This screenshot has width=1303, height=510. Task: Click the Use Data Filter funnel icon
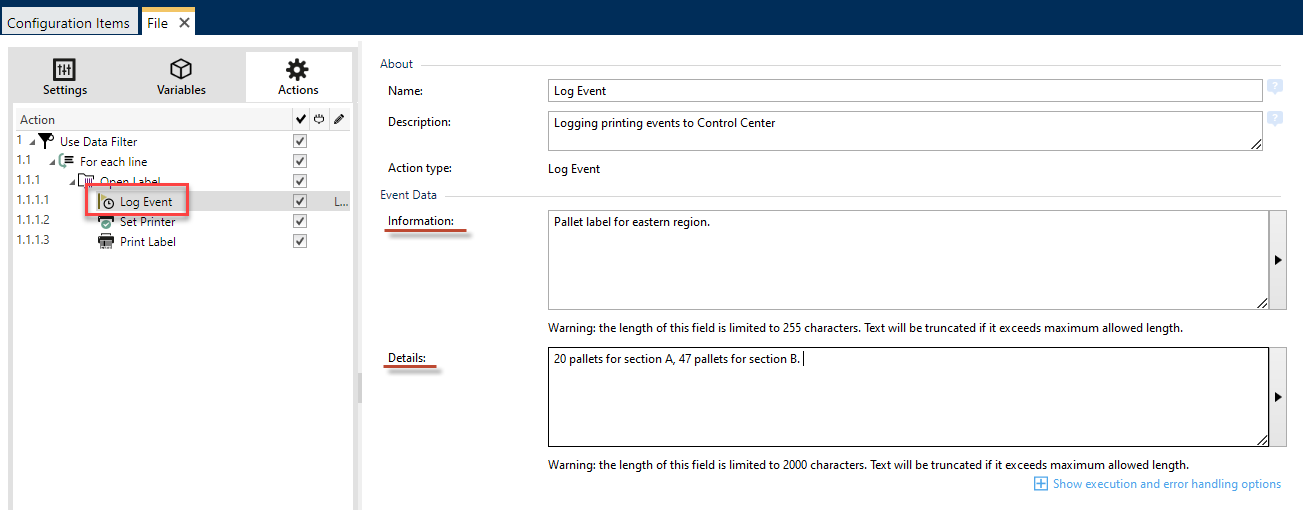(x=46, y=141)
